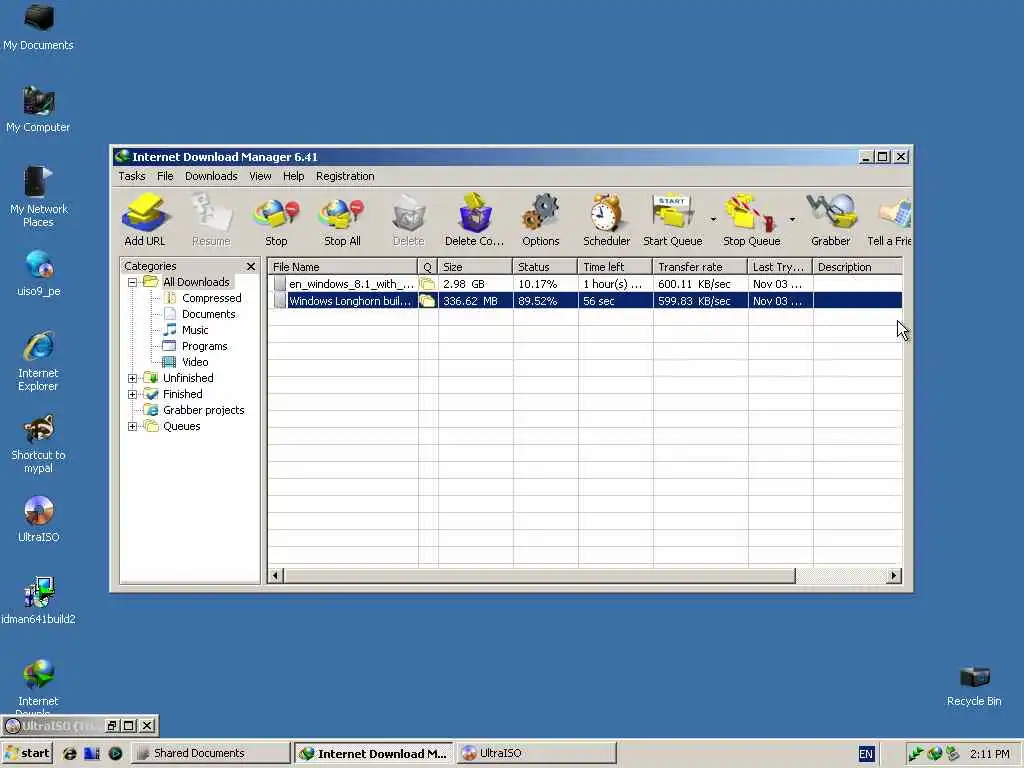Open the Start Queue dropdown arrow
Viewport: 1024px width, 768px height.
tap(713, 219)
